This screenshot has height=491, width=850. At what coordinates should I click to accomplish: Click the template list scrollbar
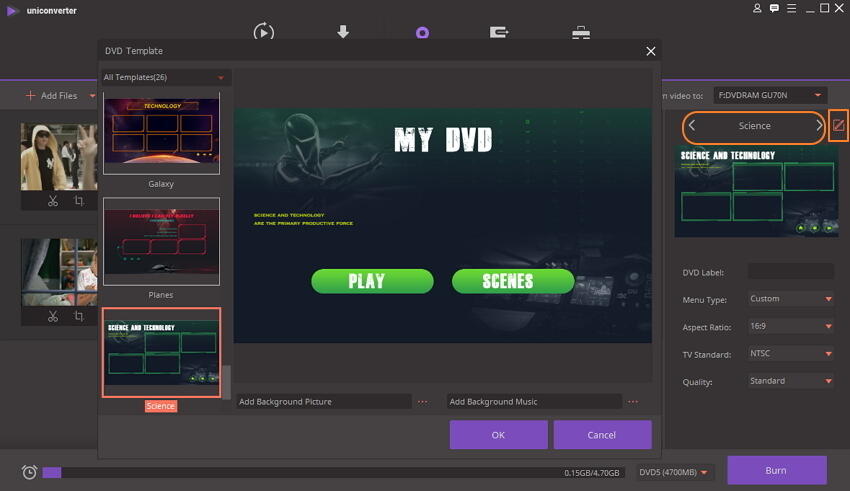226,382
